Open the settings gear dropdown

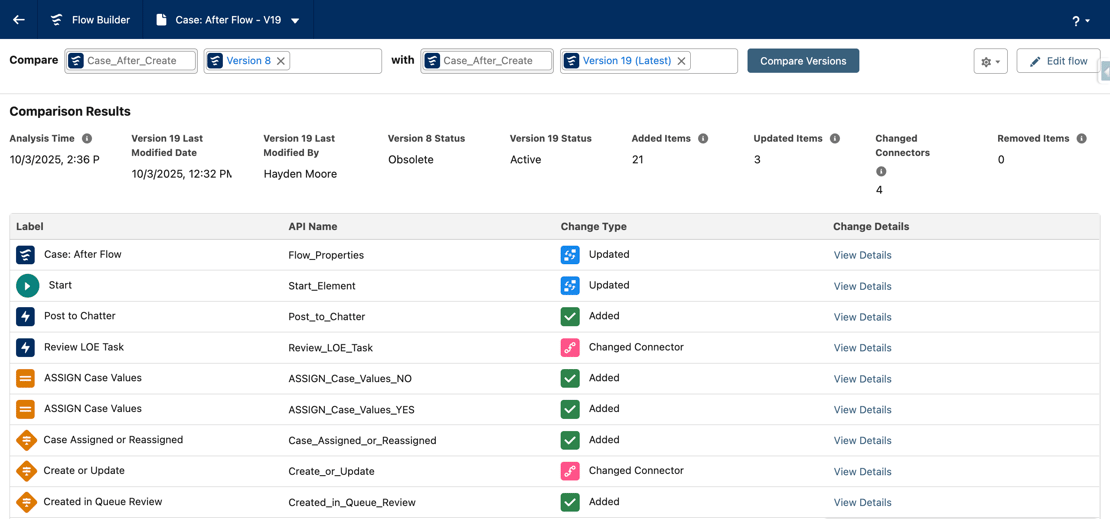pyautogui.click(x=990, y=61)
